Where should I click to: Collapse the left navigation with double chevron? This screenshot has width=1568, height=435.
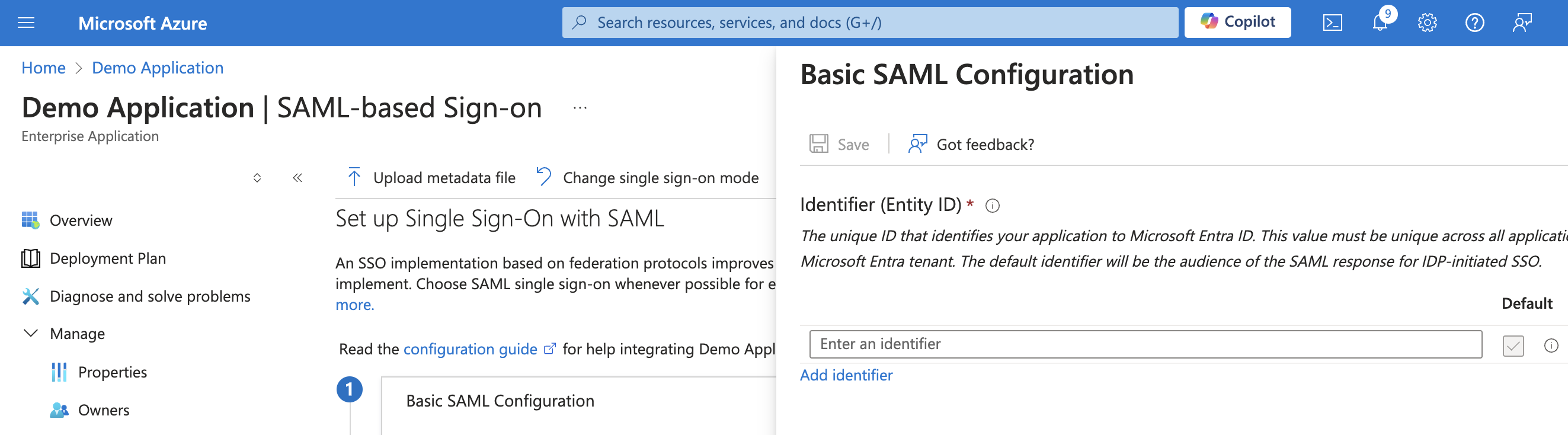click(297, 178)
